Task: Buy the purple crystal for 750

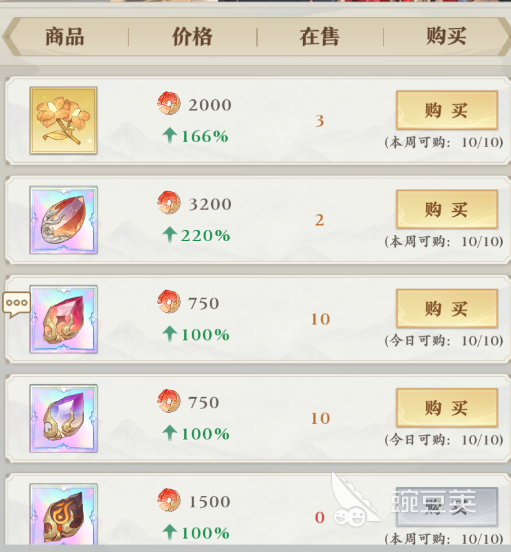Action: [x=447, y=408]
